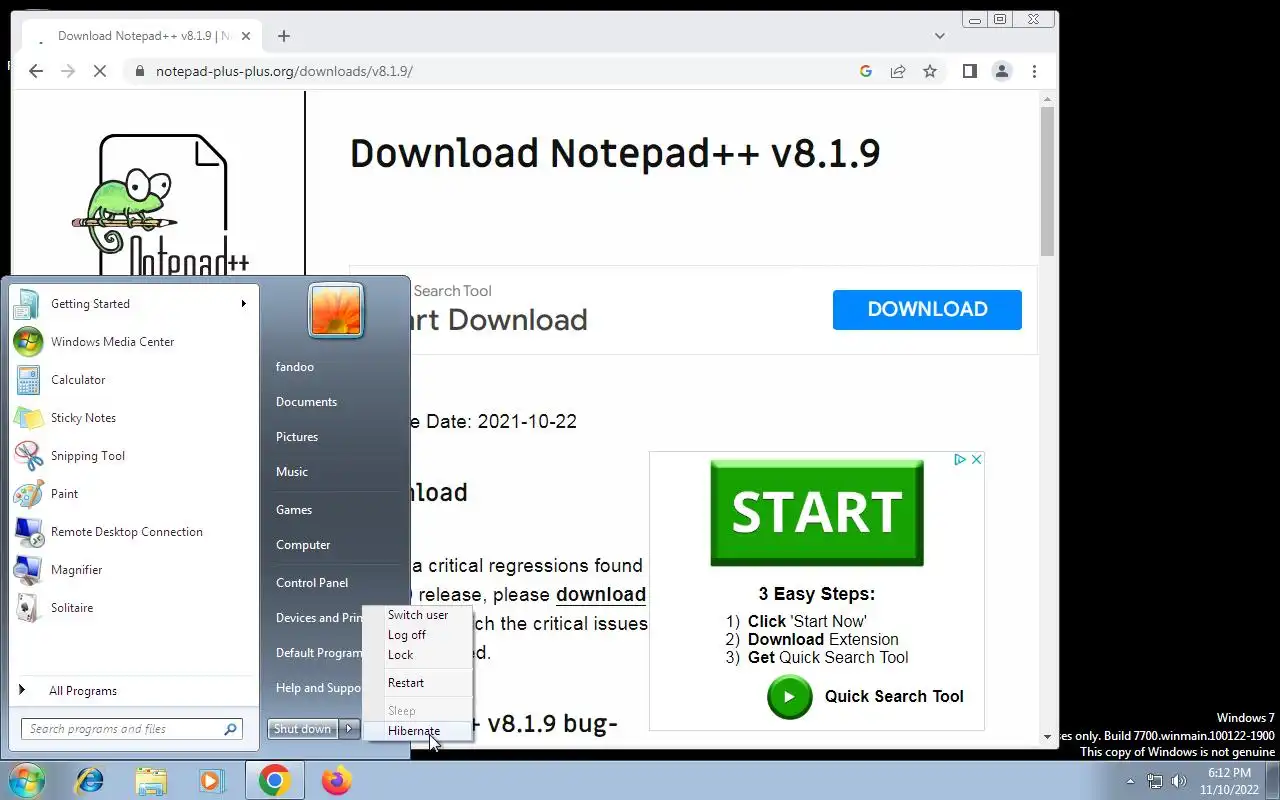Open Documents in Start menu
The image size is (1280, 800).
[306, 402]
